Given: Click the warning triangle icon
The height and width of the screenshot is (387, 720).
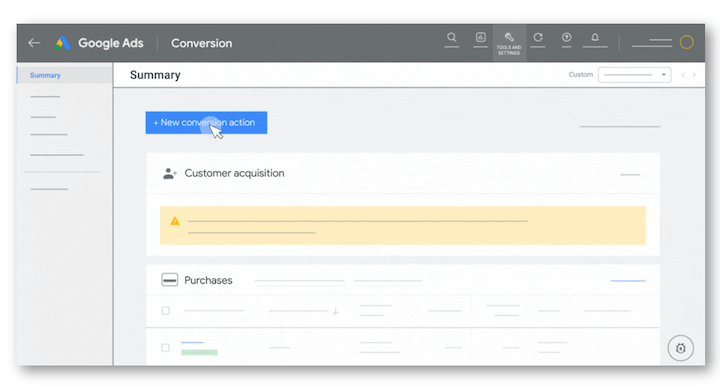Looking at the screenshot, I should 175,221.
